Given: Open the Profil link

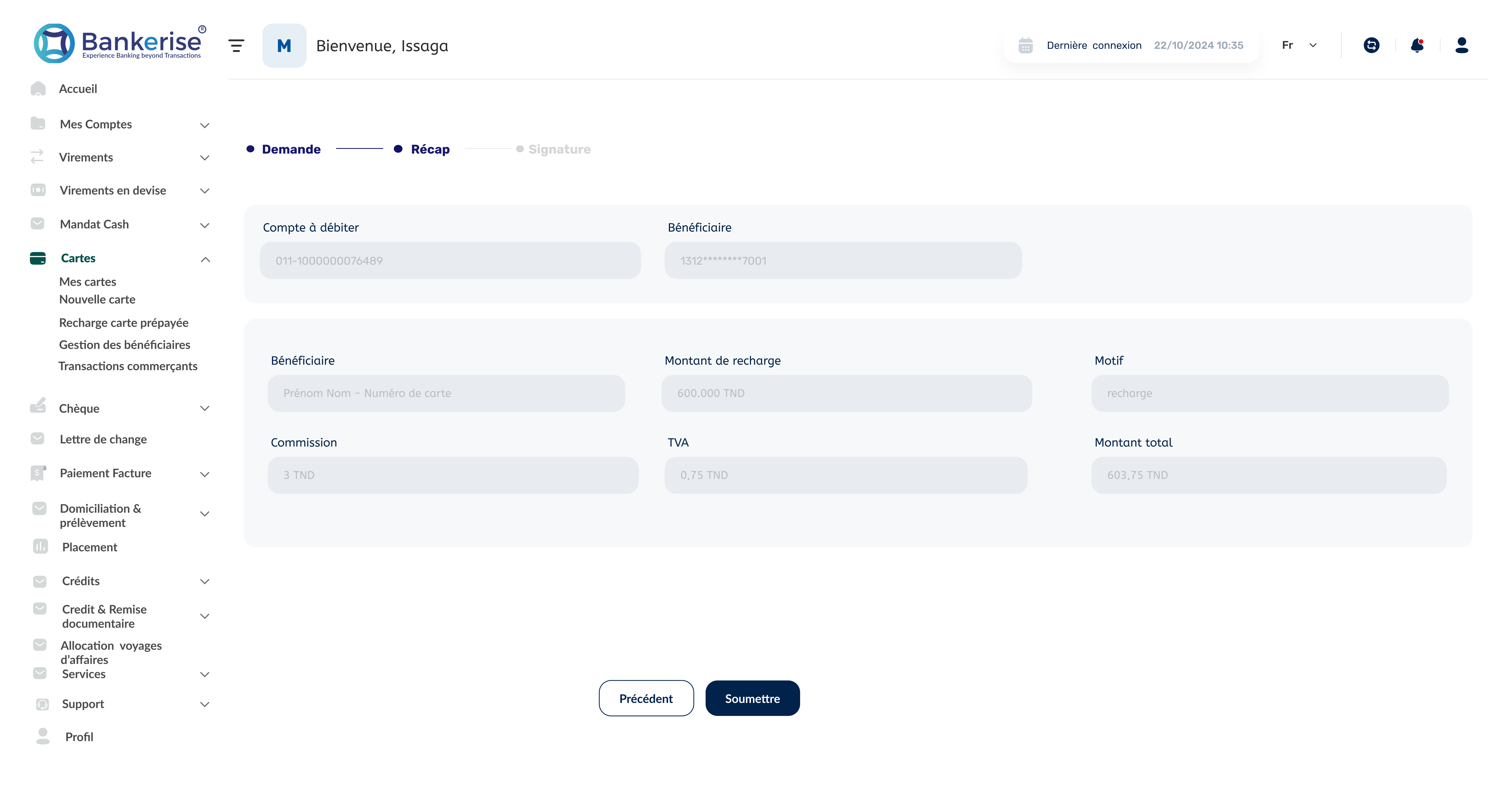Looking at the screenshot, I should (79, 737).
